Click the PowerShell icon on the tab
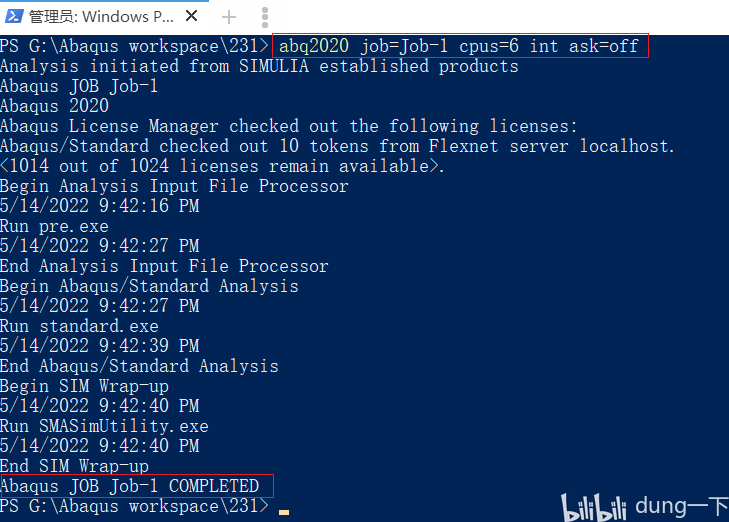 pyautogui.click(x=13, y=17)
